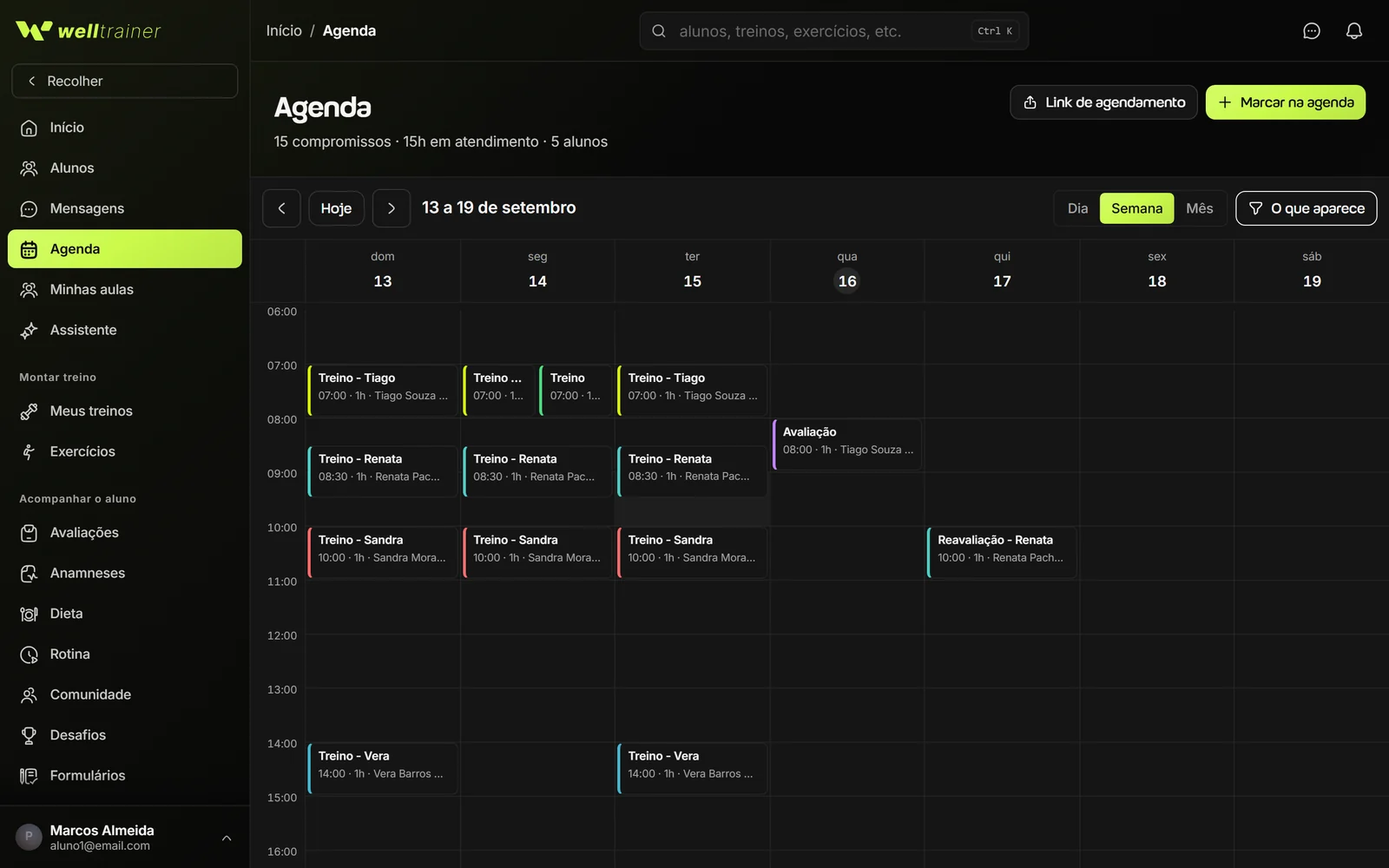The height and width of the screenshot is (868, 1389).
Task: Open Sunday's 'Treino - Renata' event
Action: 383,471
